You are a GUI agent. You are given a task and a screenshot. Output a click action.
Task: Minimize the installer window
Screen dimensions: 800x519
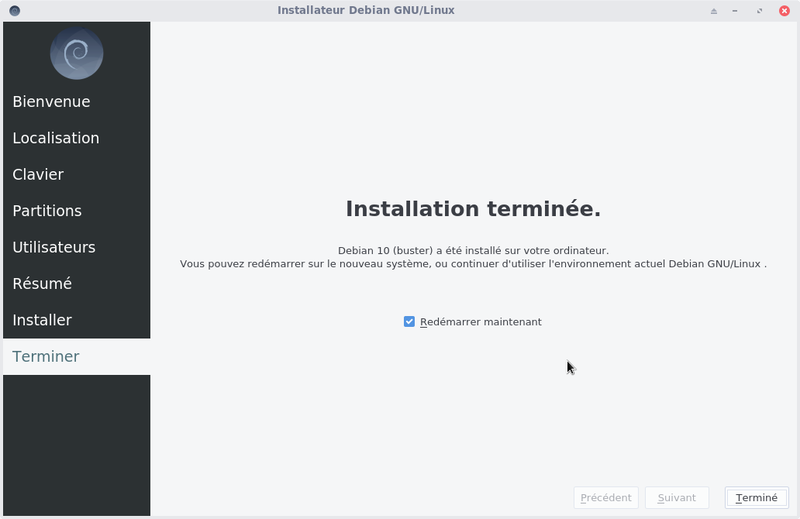(735, 11)
